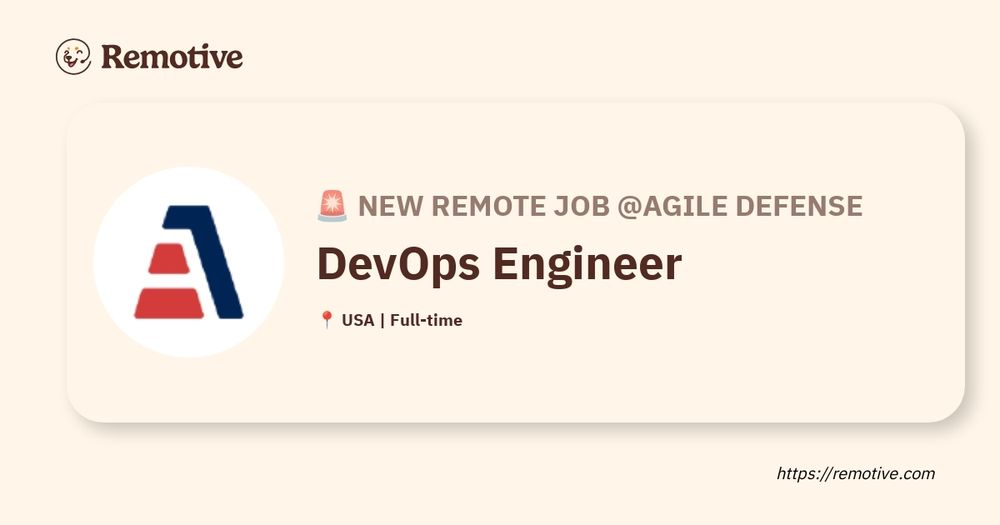Click the Remotive wordmark text
The image size is (1000, 525).
(x=172, y=57)
